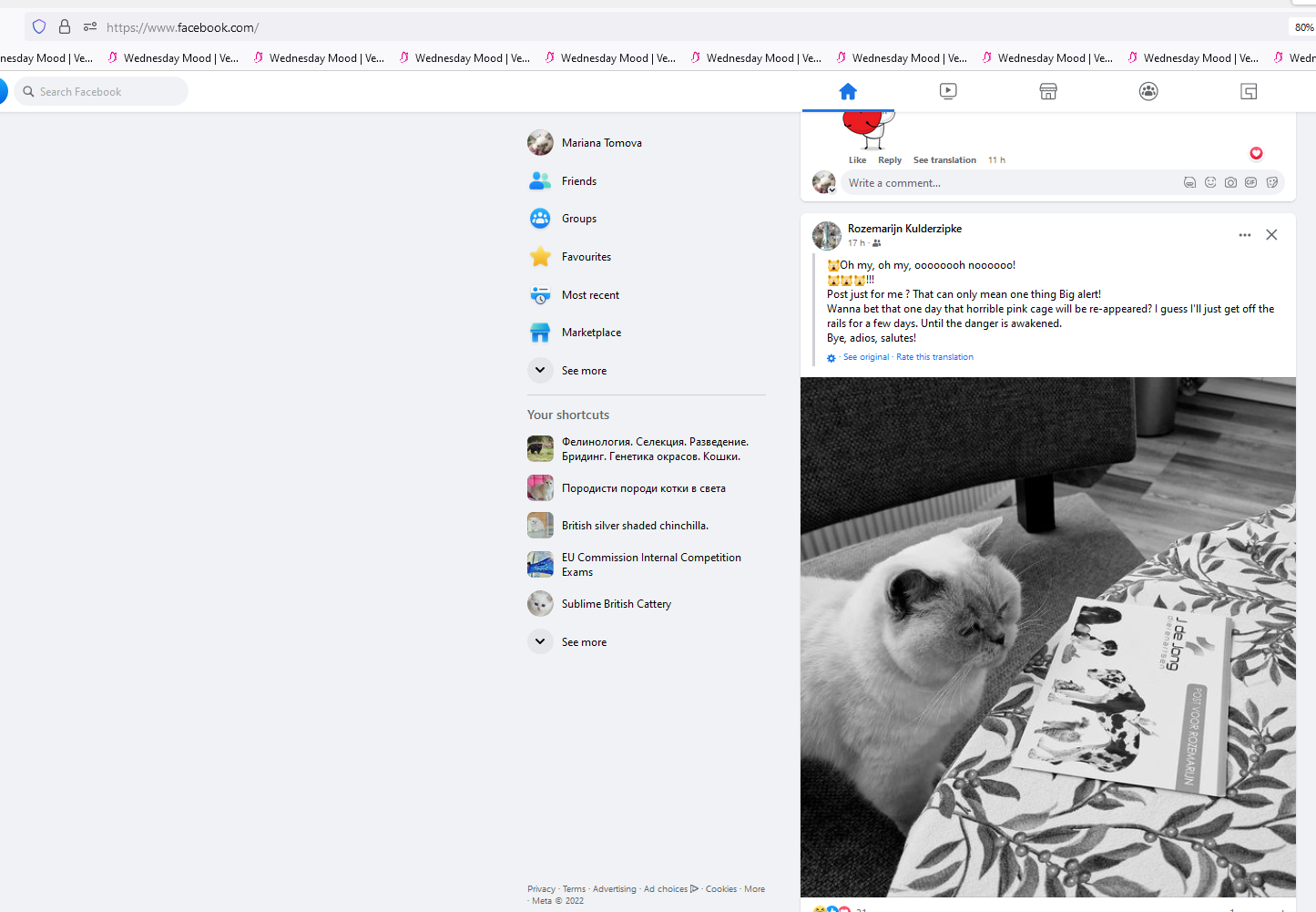Select Most recent in left sidebar

pyautogui.click(x=590, y=295)
